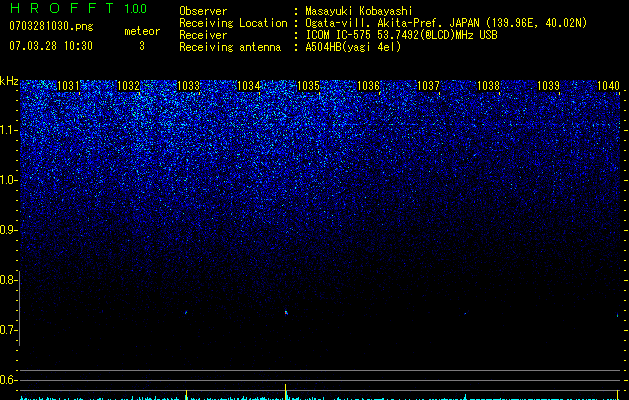Click the 1035 time axis label
Viewport: 629px width, 400px height.
(308, 86)
